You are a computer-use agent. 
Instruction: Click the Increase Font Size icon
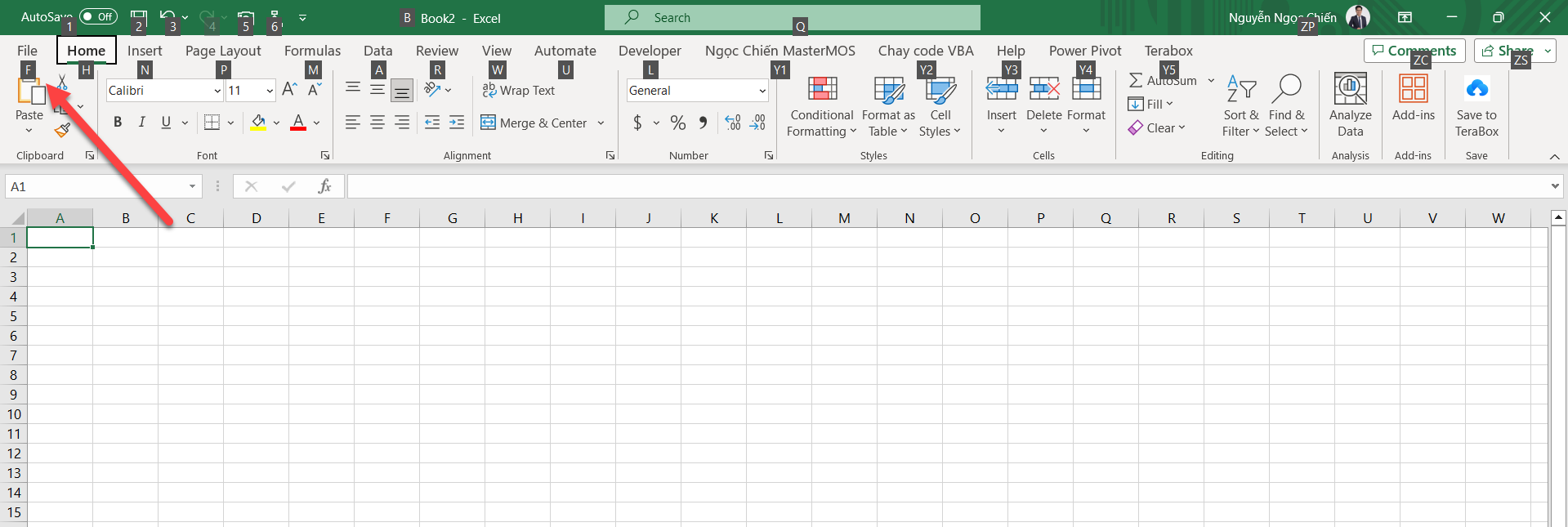(x=289, y=90)
